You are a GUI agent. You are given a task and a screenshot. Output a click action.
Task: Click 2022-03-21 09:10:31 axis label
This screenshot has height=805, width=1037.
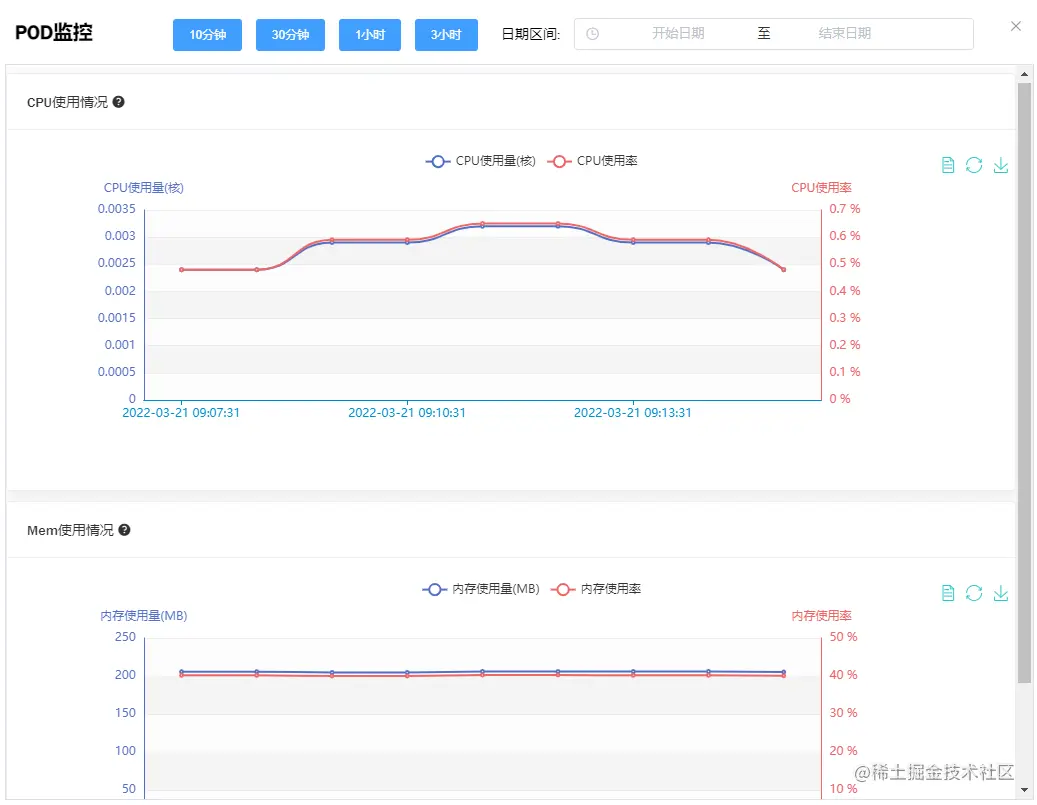click(x=407, y=413)
